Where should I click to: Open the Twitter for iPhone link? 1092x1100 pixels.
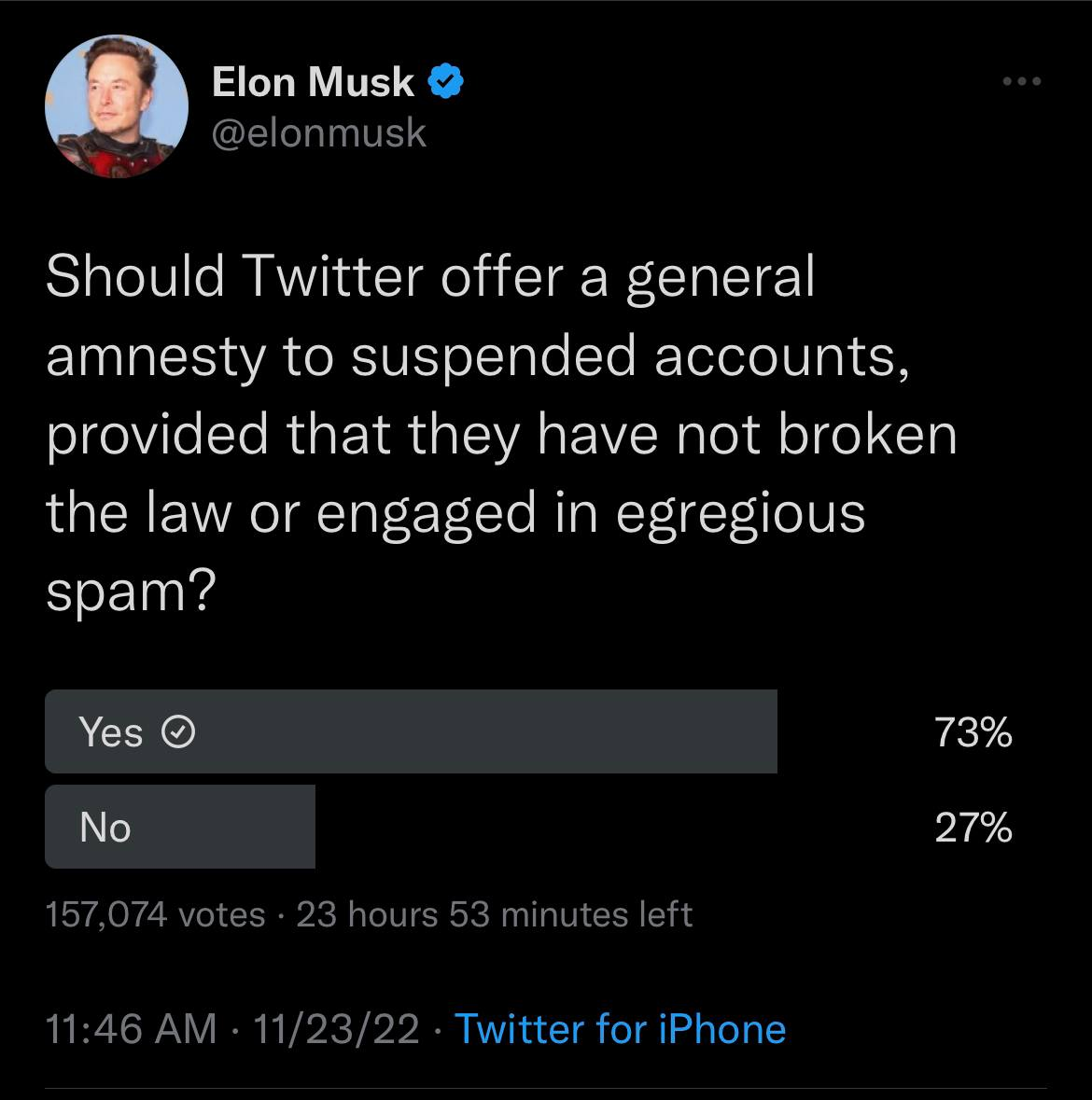pyautogui.click(x=620, y=1029)
